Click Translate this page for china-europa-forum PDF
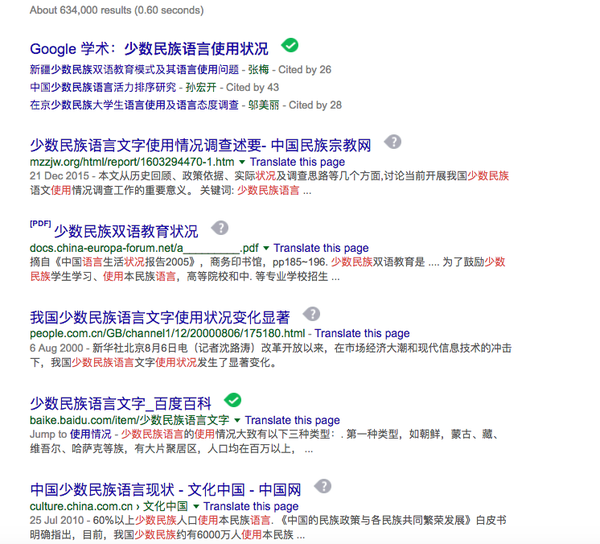The image size is (600, 544). point(321,248)
